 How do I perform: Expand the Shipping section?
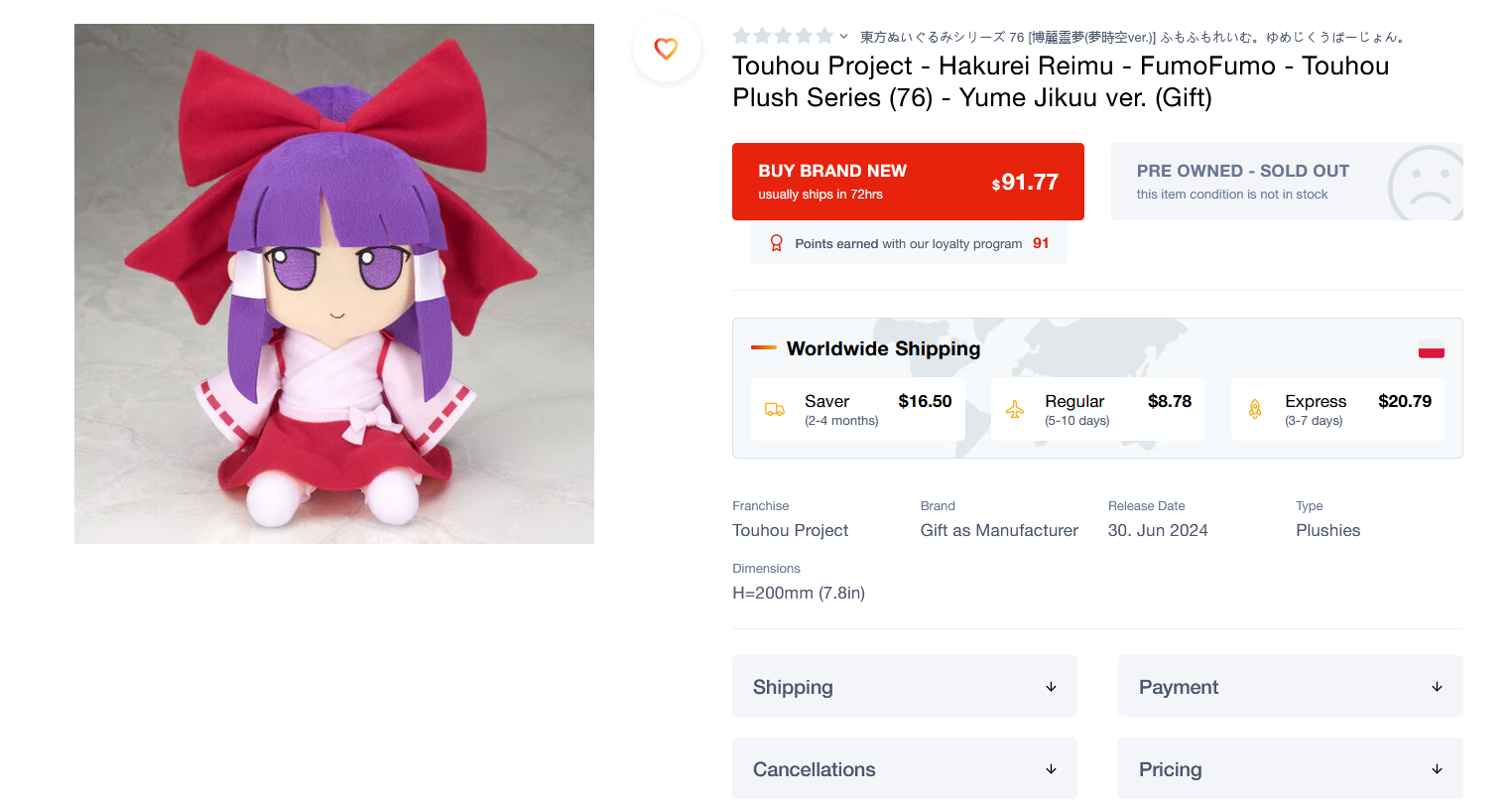904,686
